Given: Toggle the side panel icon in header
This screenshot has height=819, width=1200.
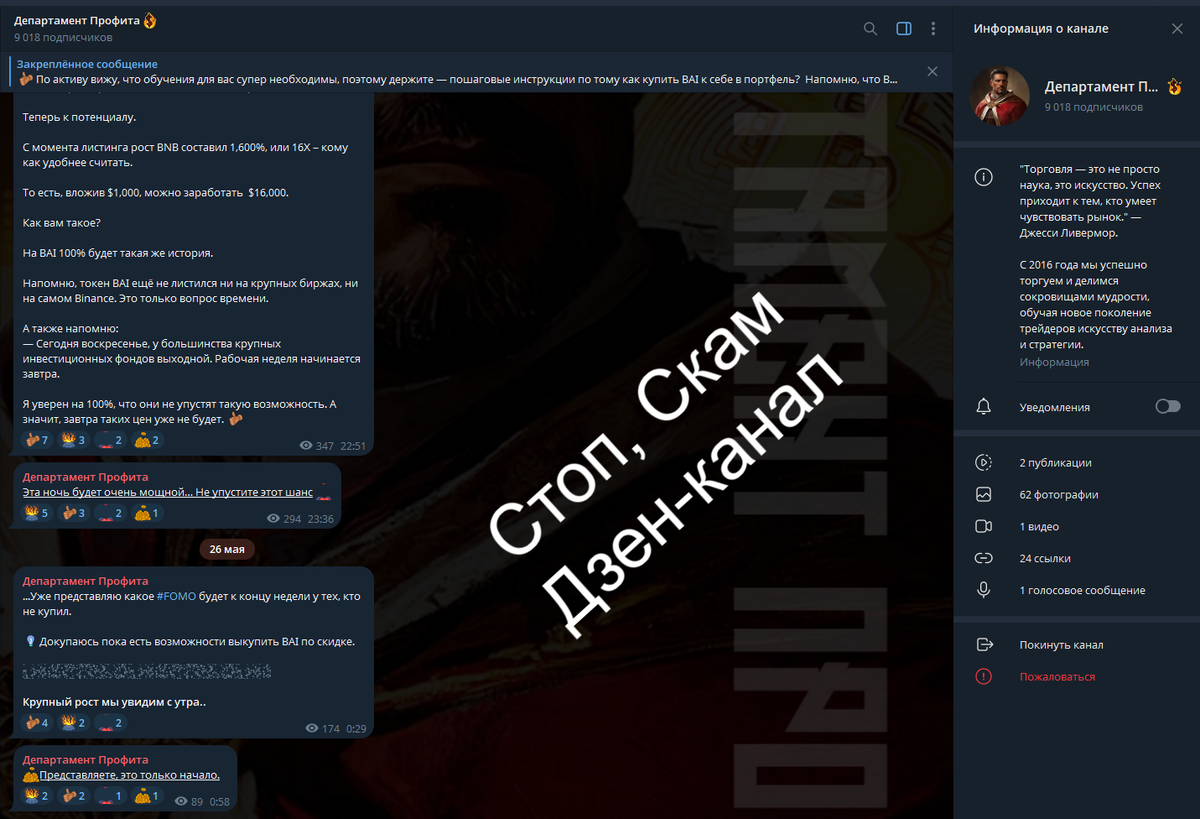Looking at the screenshot, I should tap(904, 29).
